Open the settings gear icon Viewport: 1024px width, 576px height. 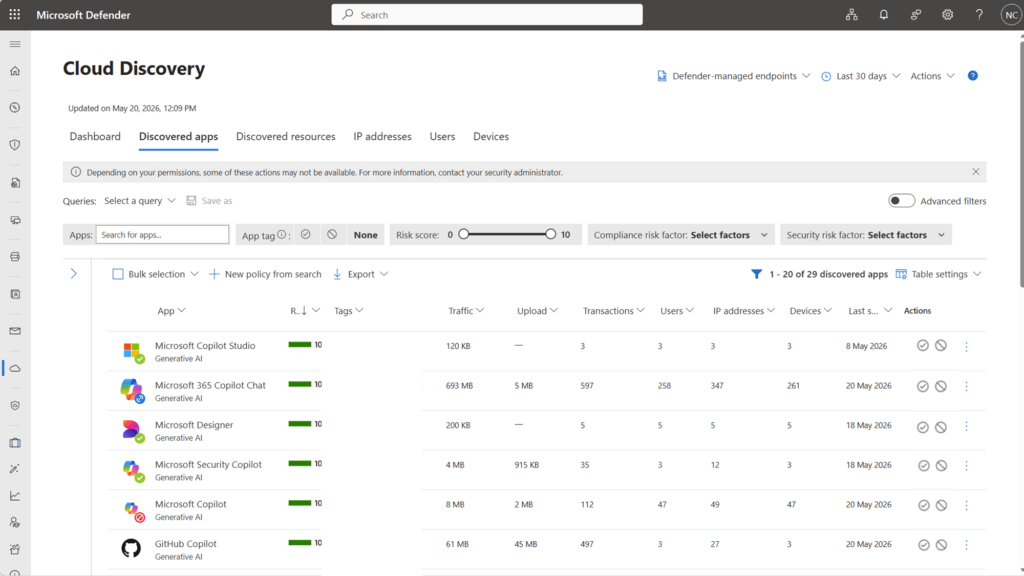(948, 14)
